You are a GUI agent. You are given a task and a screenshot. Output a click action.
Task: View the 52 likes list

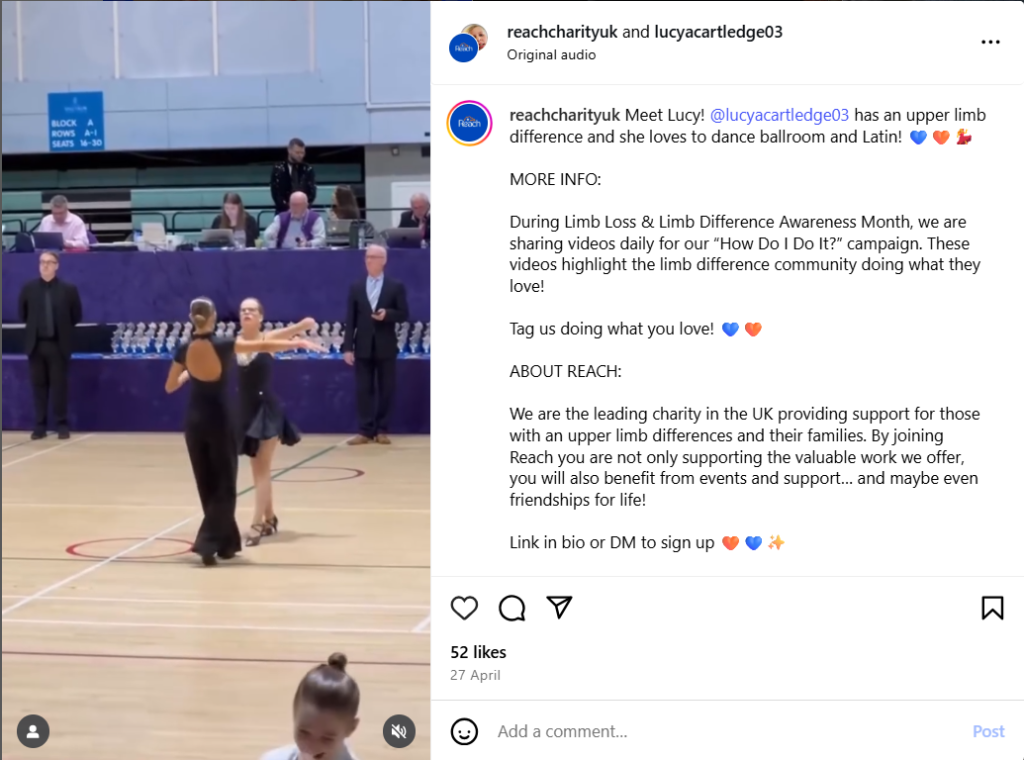pyautogui.click(x=478, y=652)
